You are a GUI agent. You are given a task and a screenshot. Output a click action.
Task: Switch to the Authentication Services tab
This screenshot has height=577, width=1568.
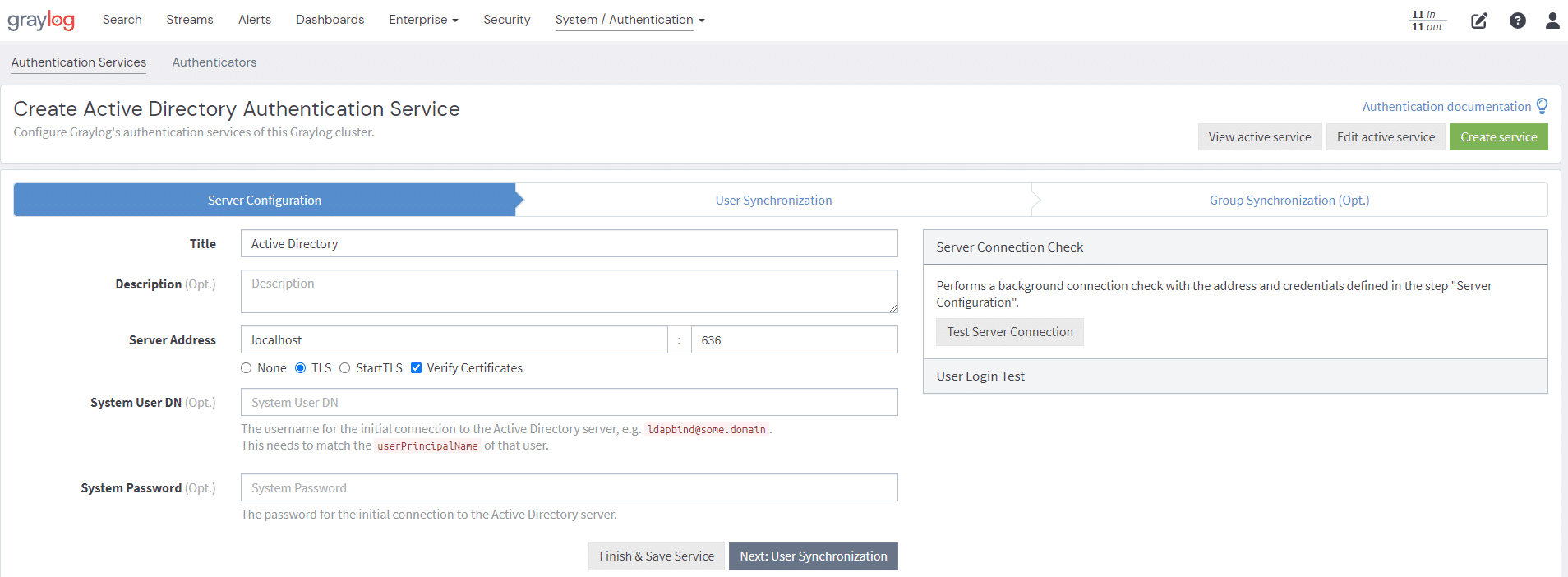(79, 62)
